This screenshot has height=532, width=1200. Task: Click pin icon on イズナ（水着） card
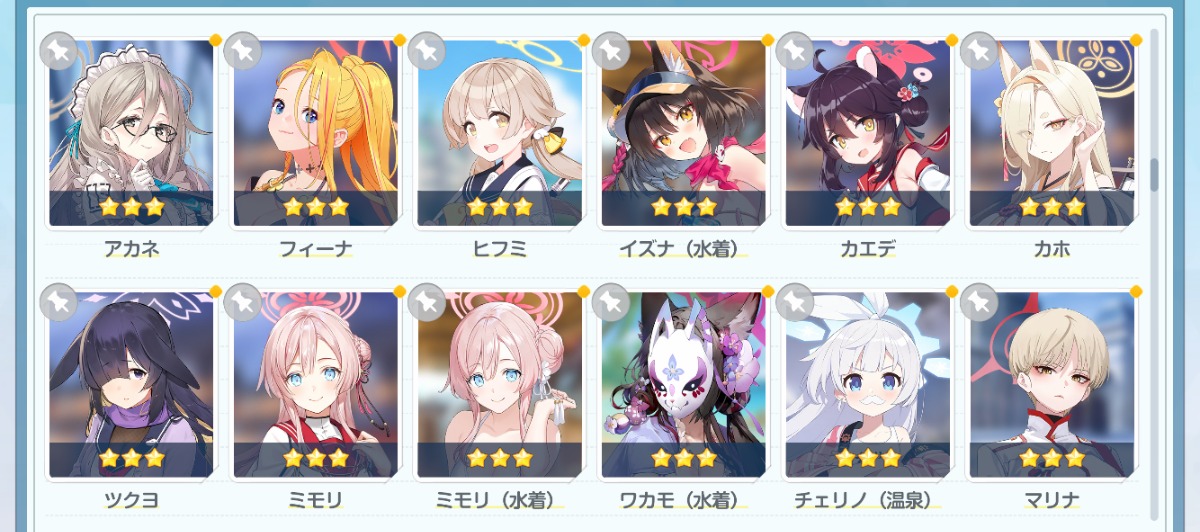[610, 49]
